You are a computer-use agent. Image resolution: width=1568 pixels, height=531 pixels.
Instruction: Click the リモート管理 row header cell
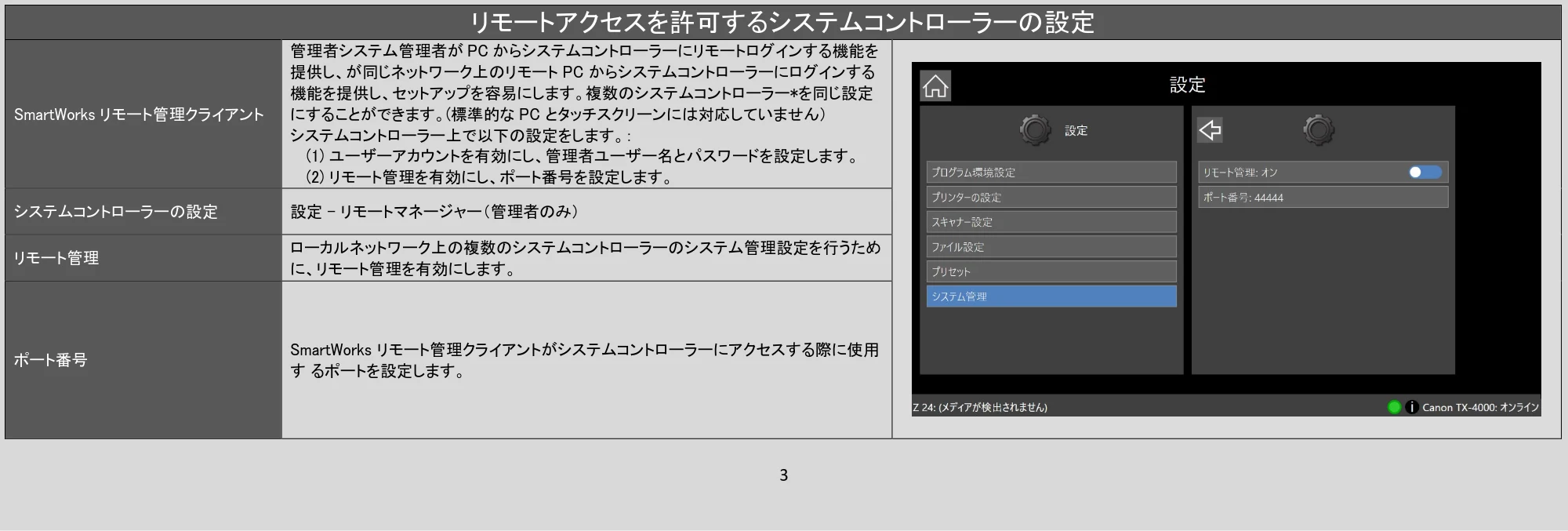143,258
